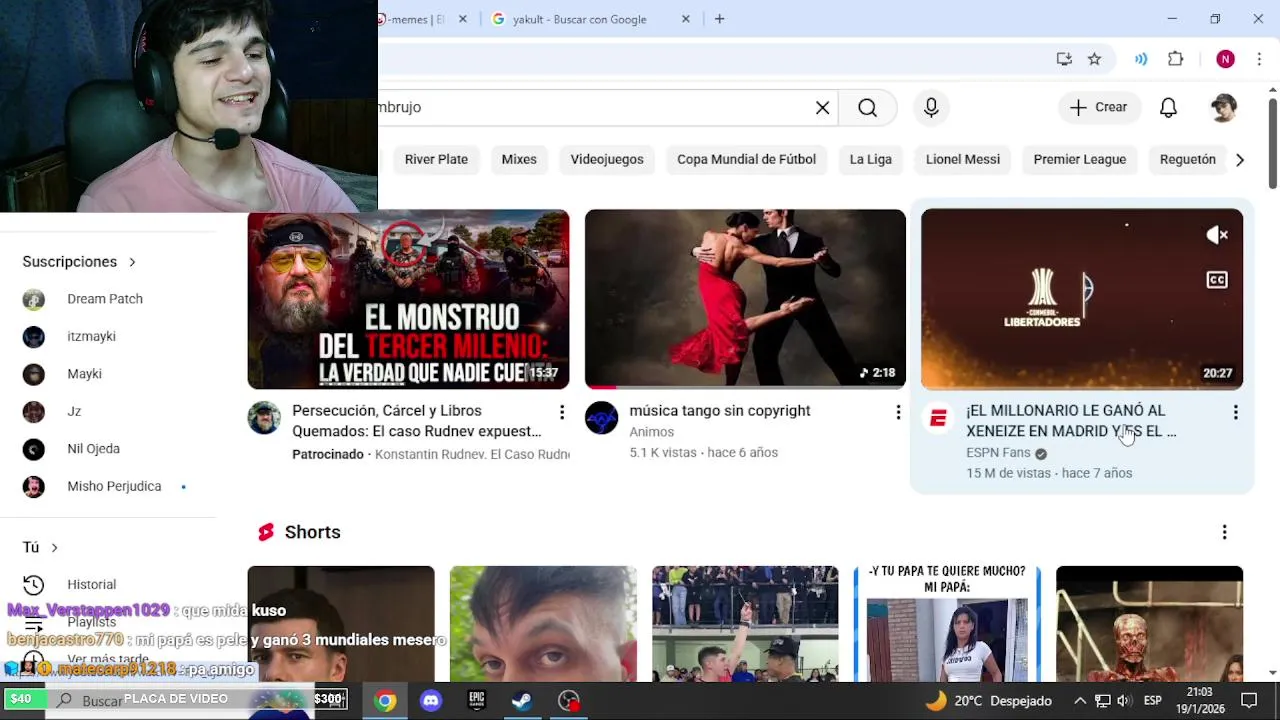Screen dimensions: 1280x720
Task: Unmute the Libertadores preview video
Action: [x=1217, y=235]
